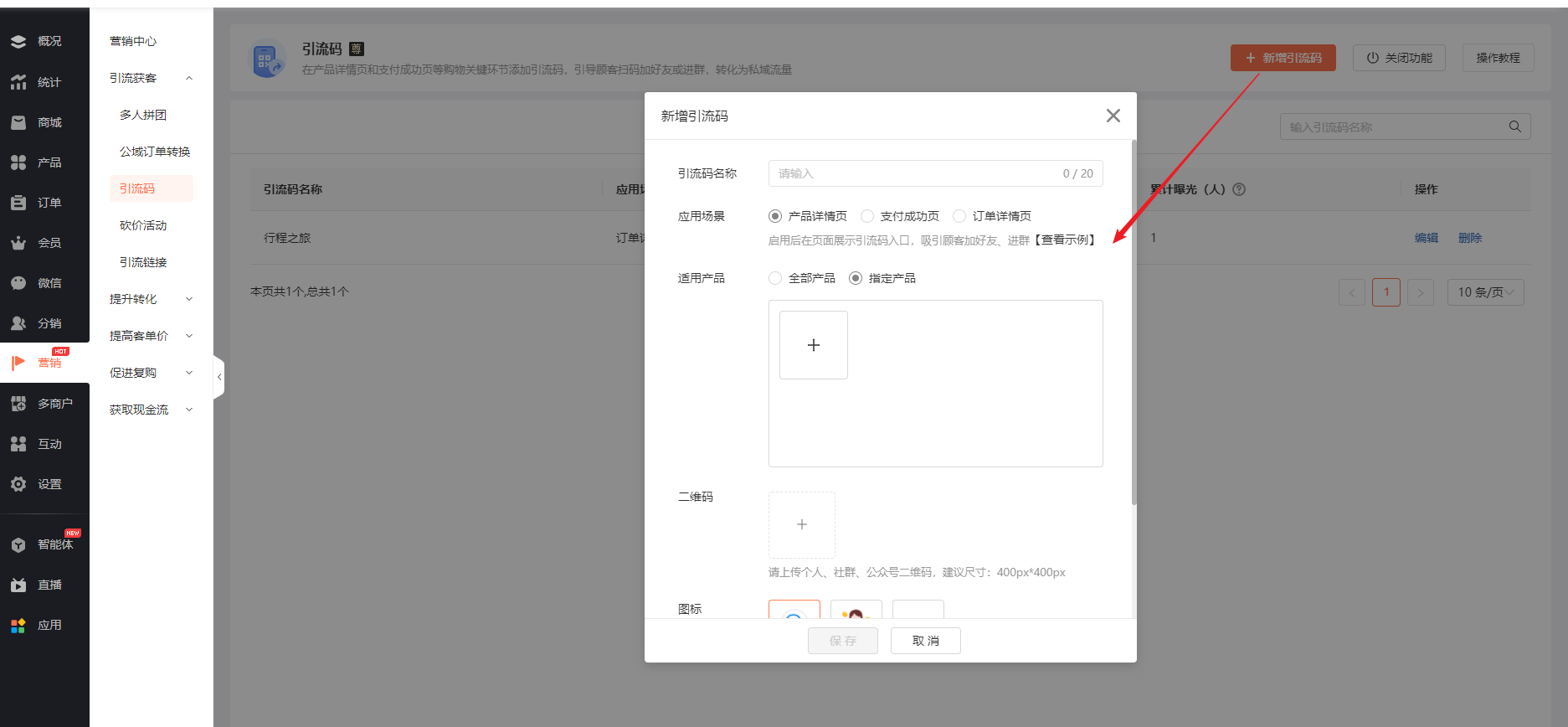Open the 订单 orders icon in sidebar
The width and height of the screenshot is (1568, 727).
(18, 203)
